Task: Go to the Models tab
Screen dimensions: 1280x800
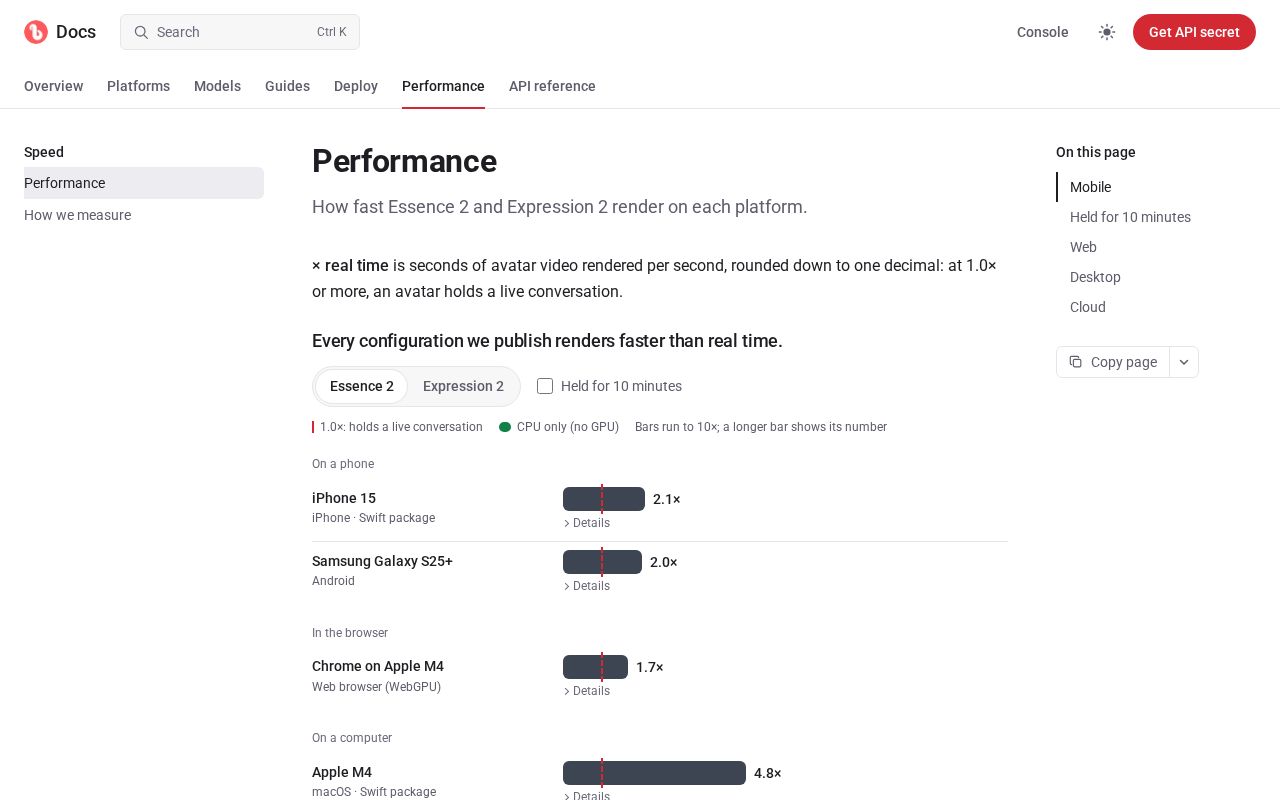Action: coord(217,86)
